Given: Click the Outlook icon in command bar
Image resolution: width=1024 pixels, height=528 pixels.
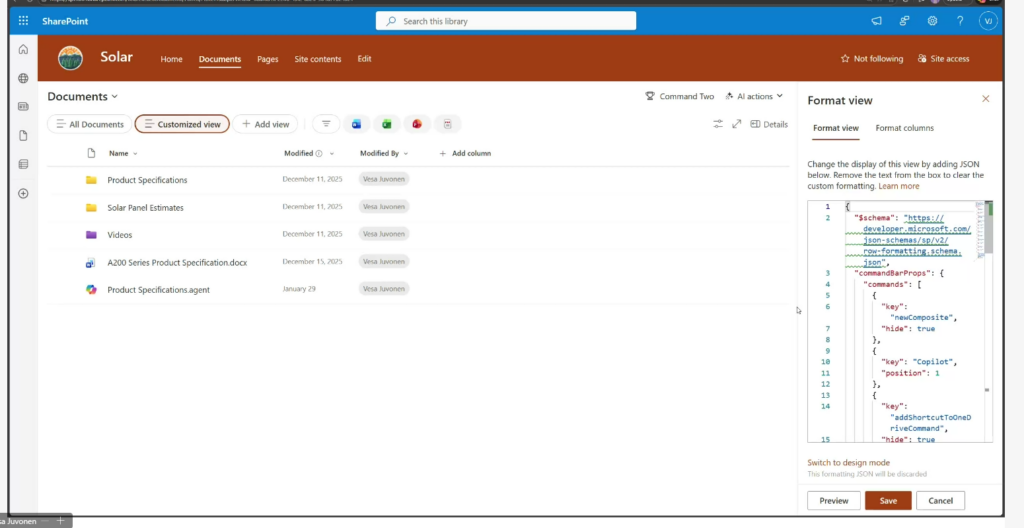Looking at the screenshot, I should point(355,124).
